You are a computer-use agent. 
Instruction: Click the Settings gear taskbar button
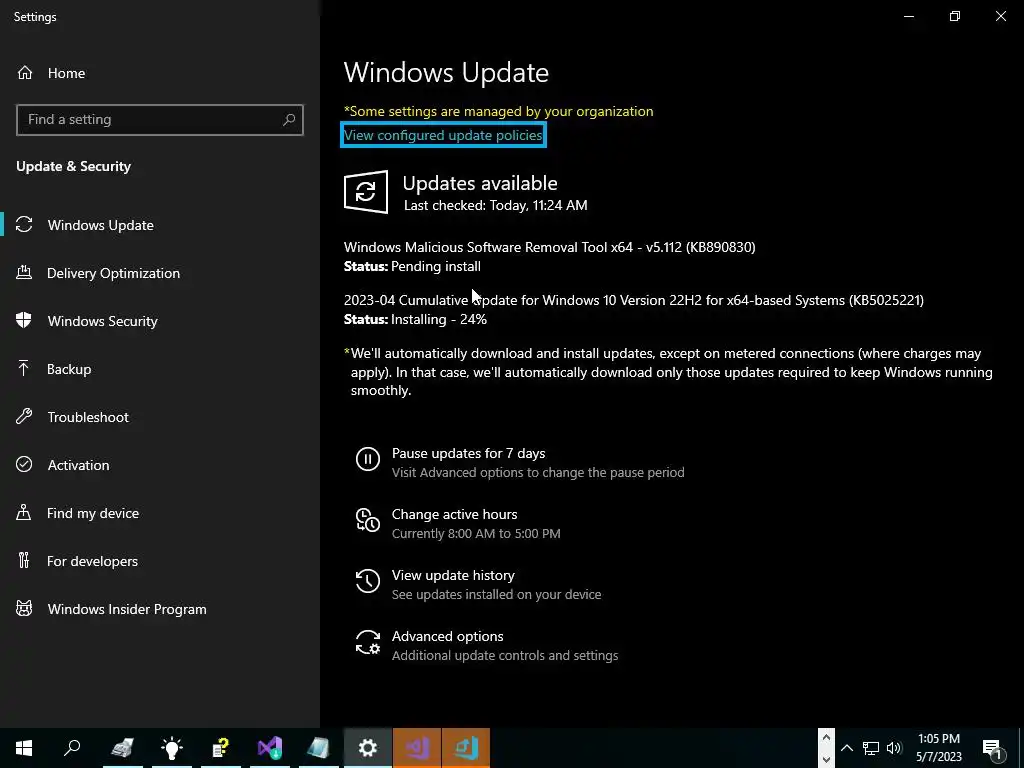point(368,748)
